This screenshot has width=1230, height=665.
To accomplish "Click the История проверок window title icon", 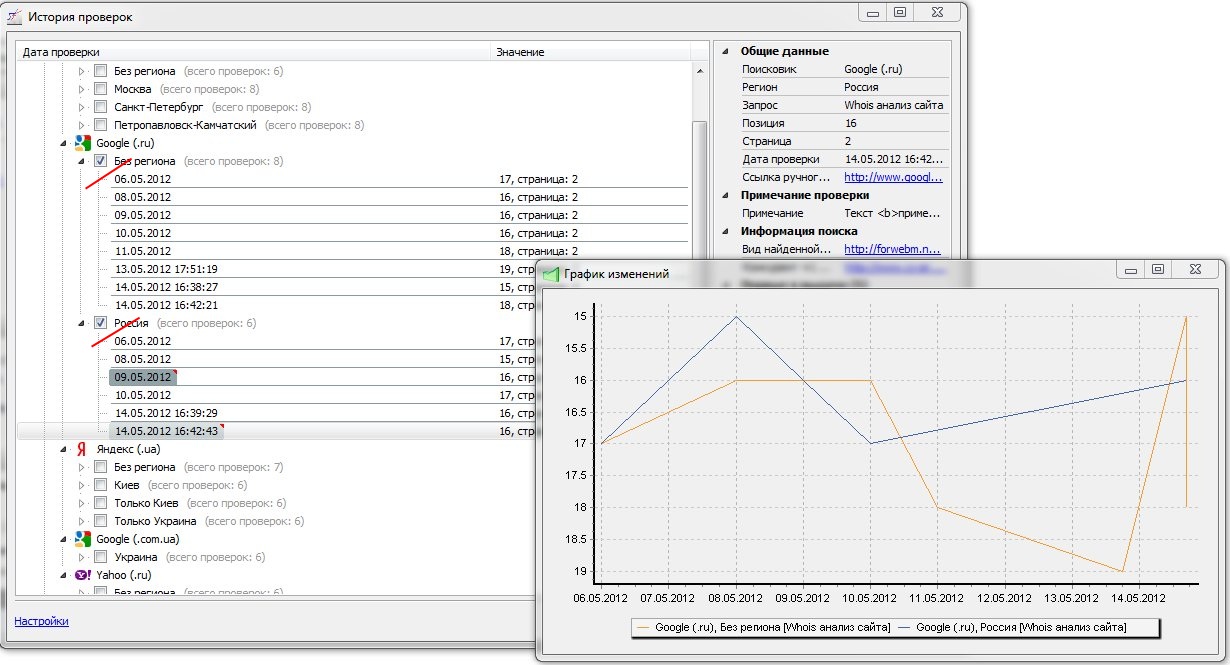I will 15,17.
